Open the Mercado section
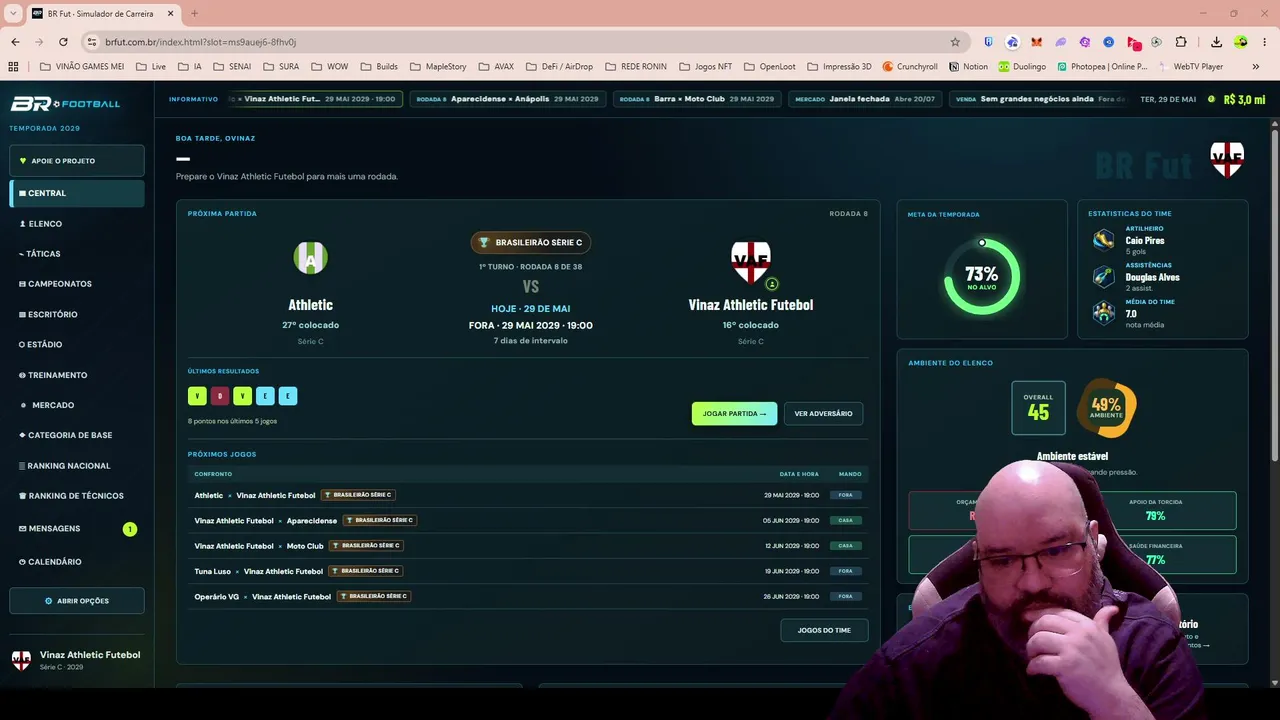Image resolution: width=1280 pixels, height=720 pixels. tap(77, 405)
